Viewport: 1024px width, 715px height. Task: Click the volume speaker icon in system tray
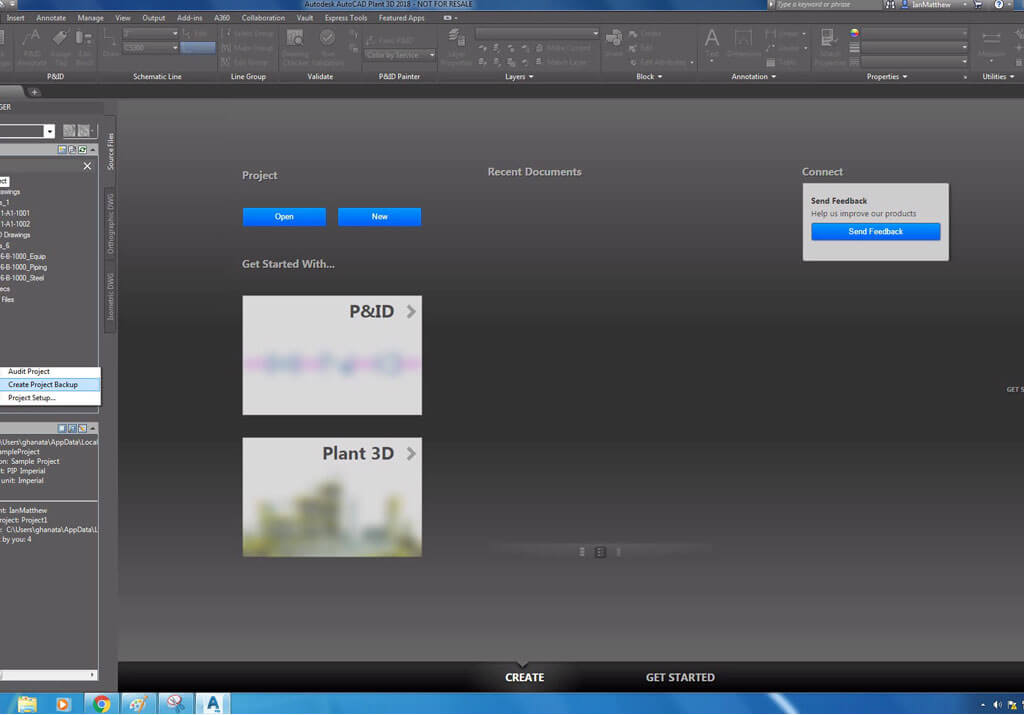pyautogui.click(x=997, y=705)
